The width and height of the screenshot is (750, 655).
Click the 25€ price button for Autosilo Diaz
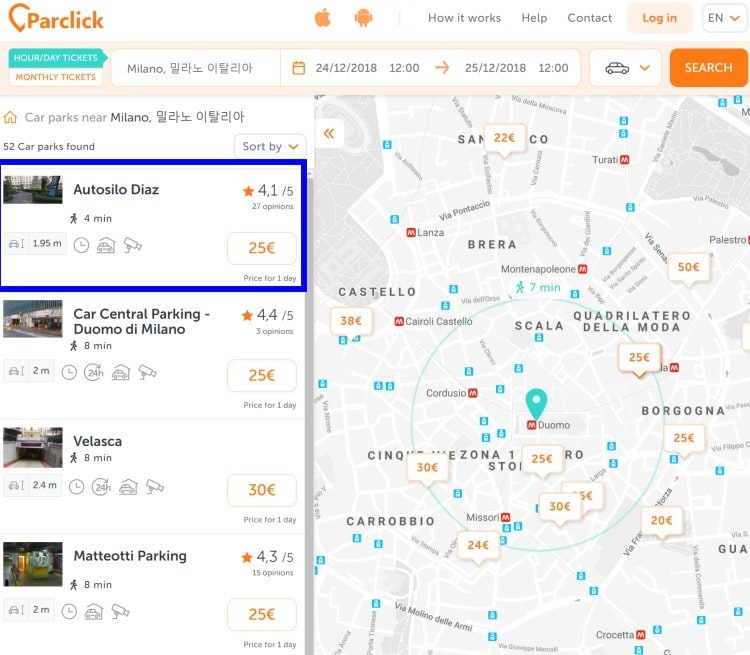tap(262, 248)
